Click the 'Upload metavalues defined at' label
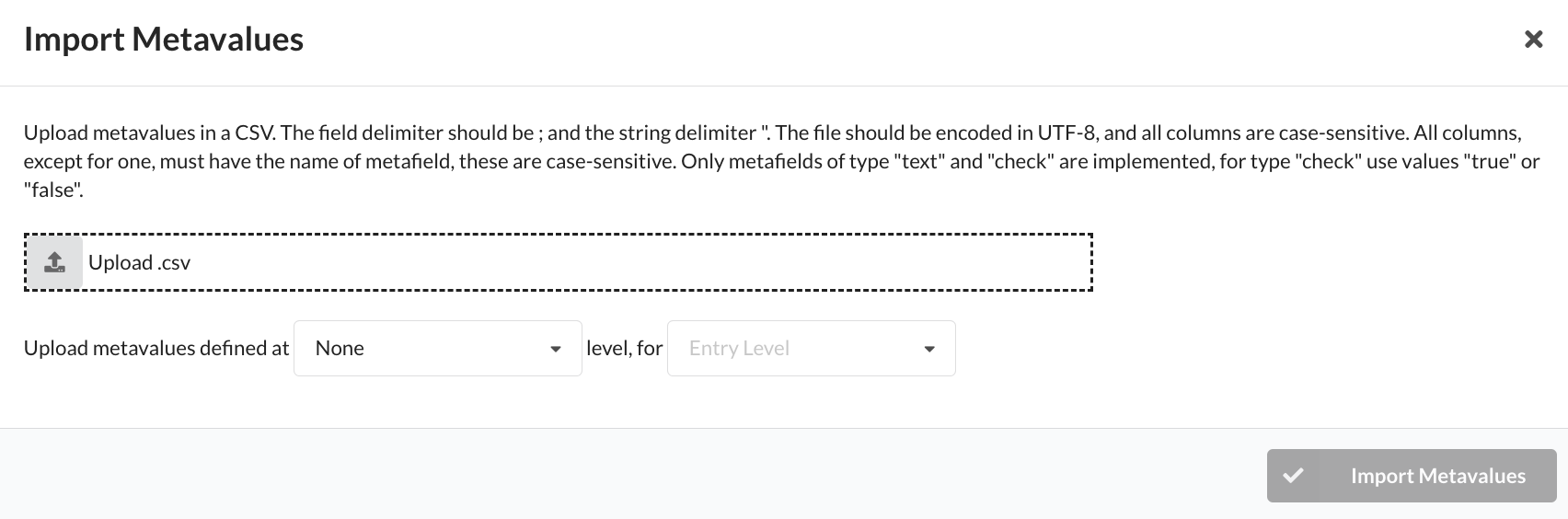 [x=156, y=348]
